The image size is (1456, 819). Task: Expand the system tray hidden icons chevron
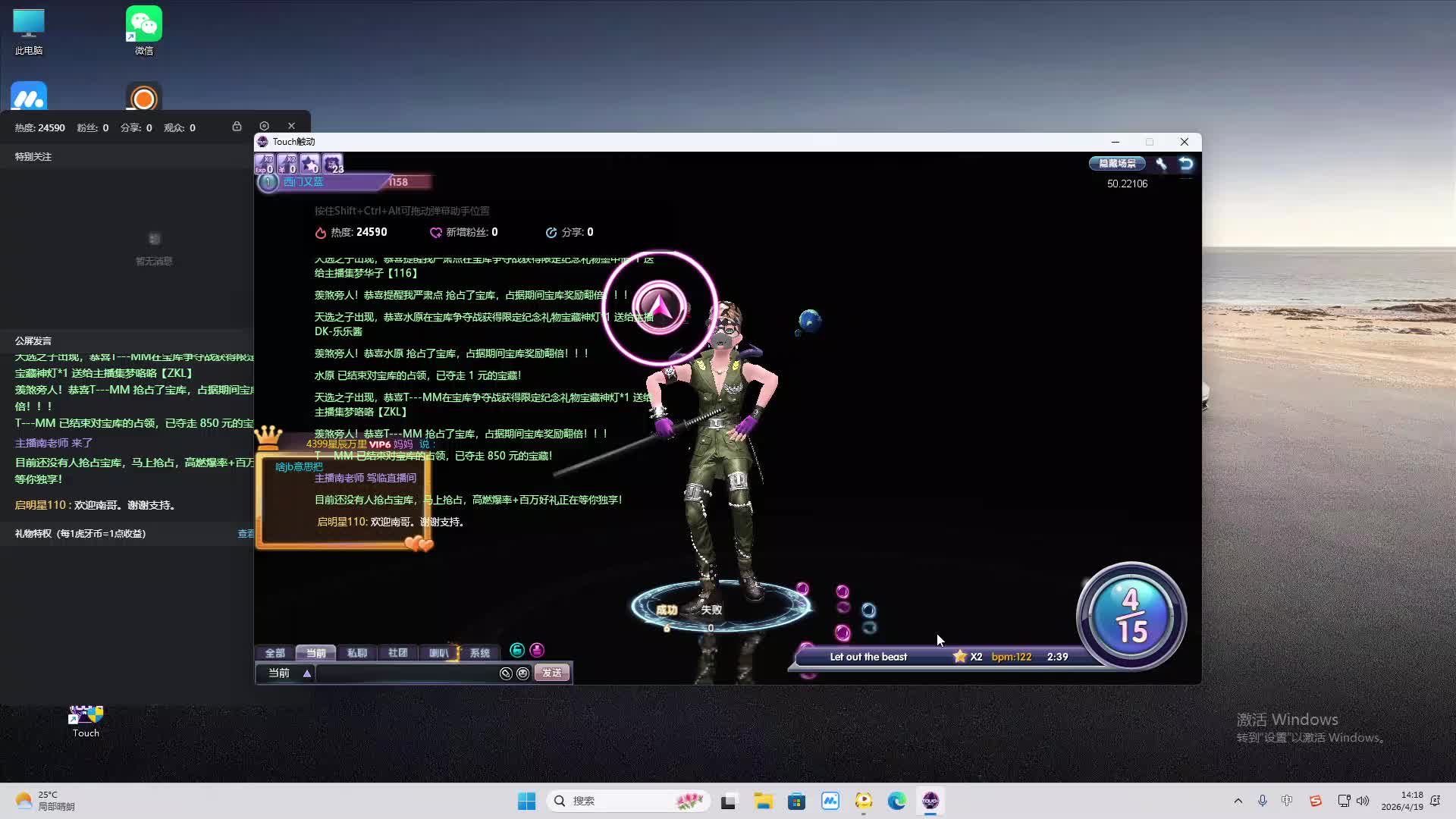coord(1238,801)
